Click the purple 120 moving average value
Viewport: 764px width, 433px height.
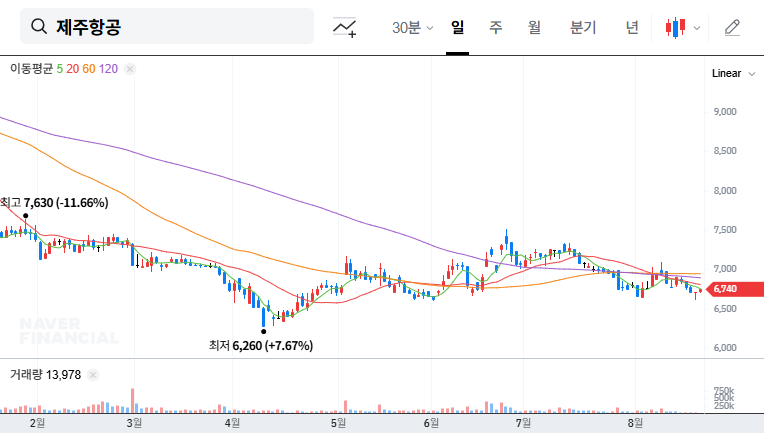(109, 69)
